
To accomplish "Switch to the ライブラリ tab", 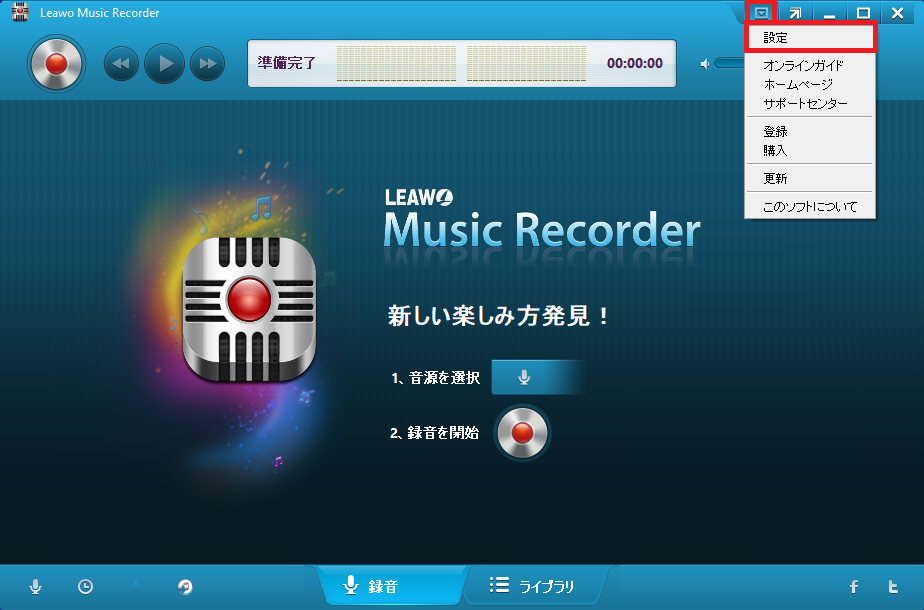I will (533, 586).
